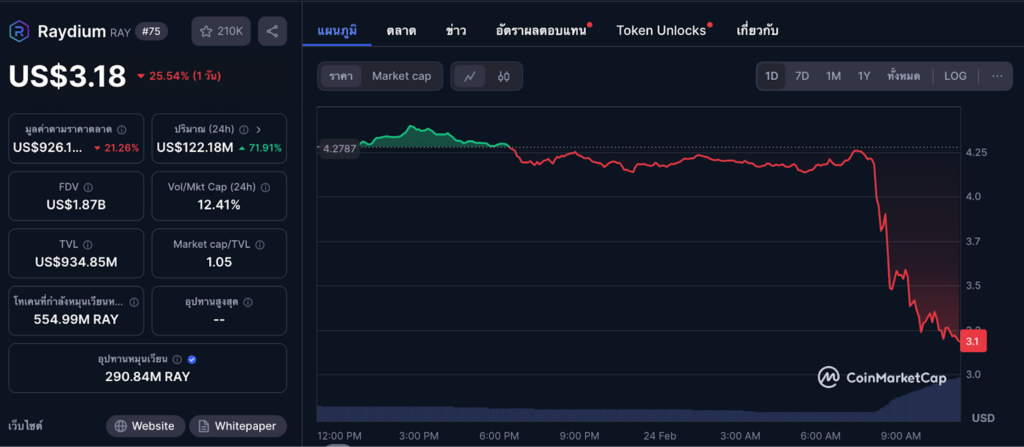Select the 7D time range

pos(802,76)
